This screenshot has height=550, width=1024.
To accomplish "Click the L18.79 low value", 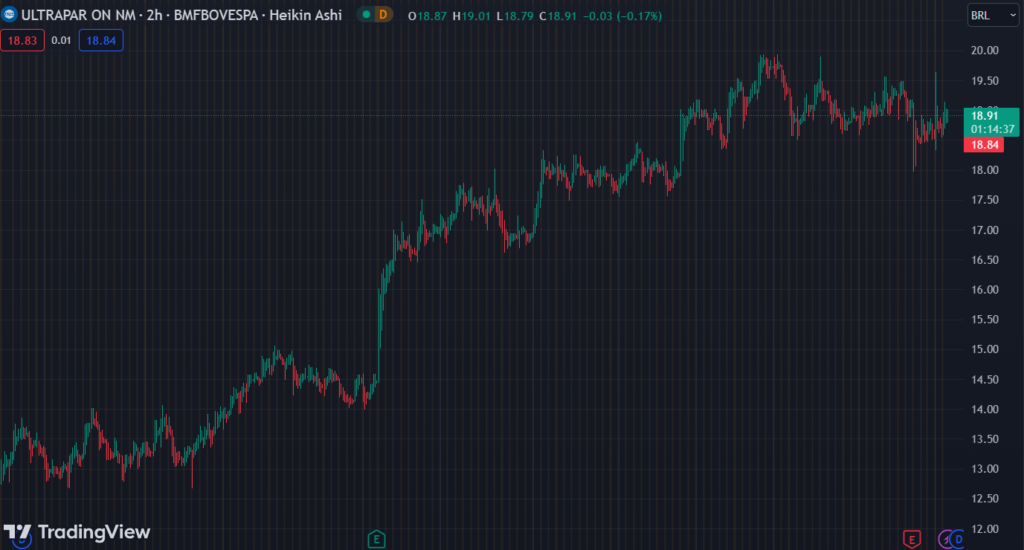I will point(515,16).
